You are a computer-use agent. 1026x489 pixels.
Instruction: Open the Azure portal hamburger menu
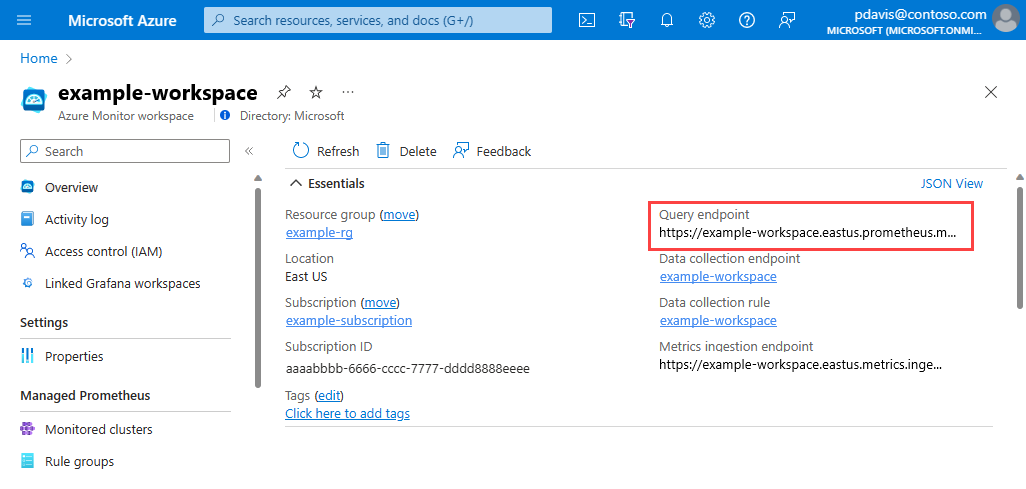(x=24, y=20)
